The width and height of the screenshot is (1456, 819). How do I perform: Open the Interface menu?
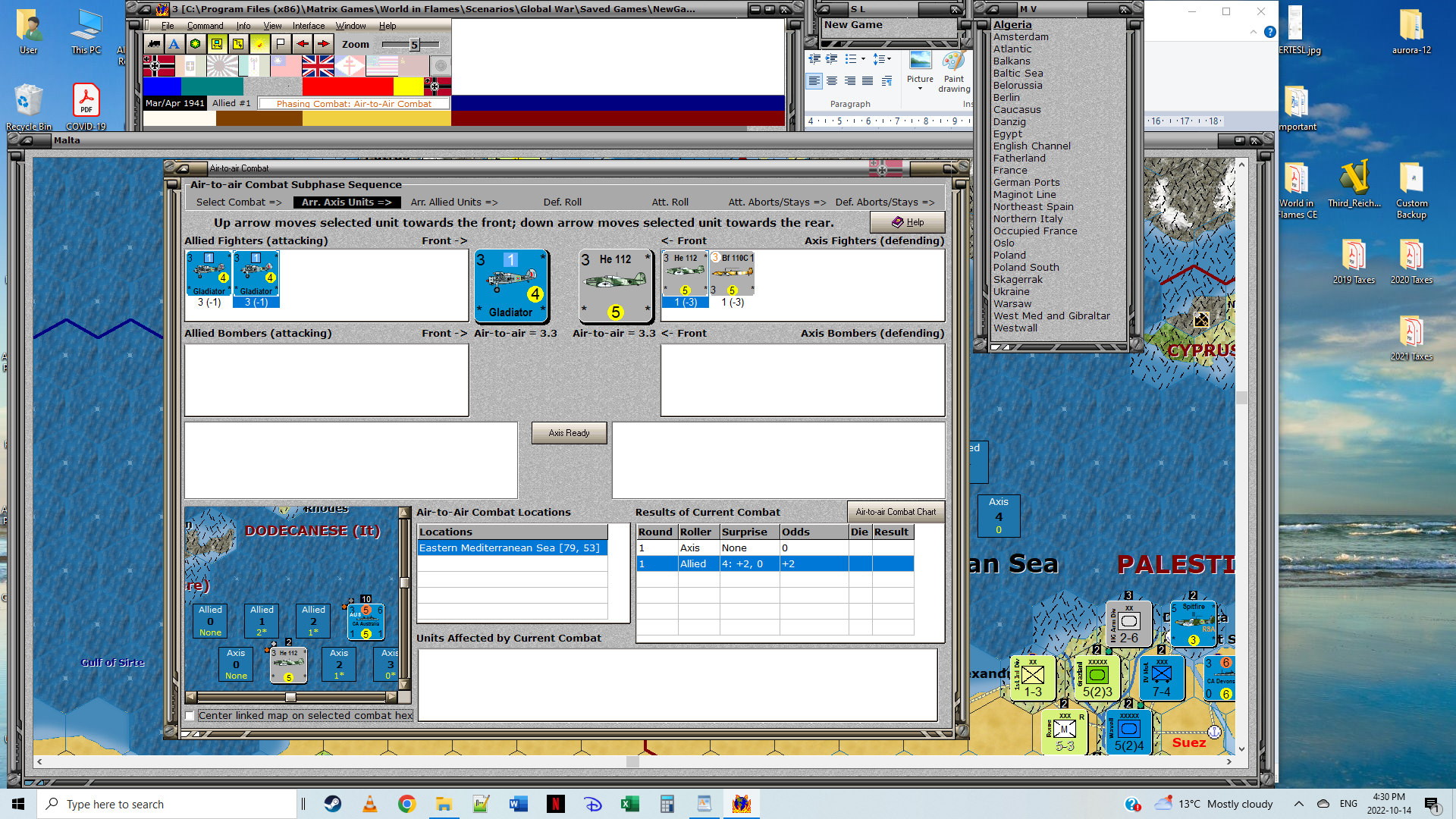point(308,26)
